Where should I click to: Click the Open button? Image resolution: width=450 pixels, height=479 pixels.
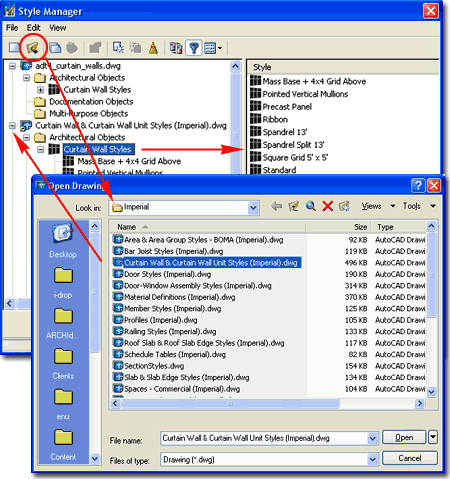404,437
